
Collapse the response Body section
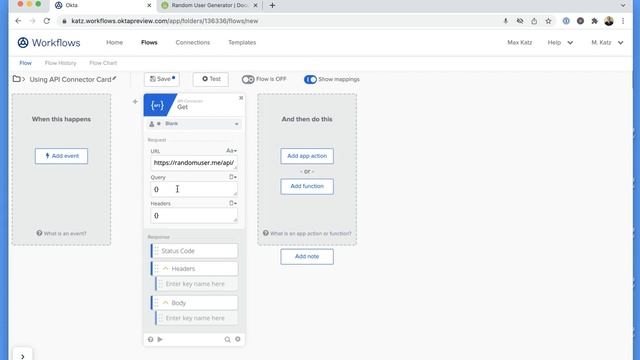165,302
